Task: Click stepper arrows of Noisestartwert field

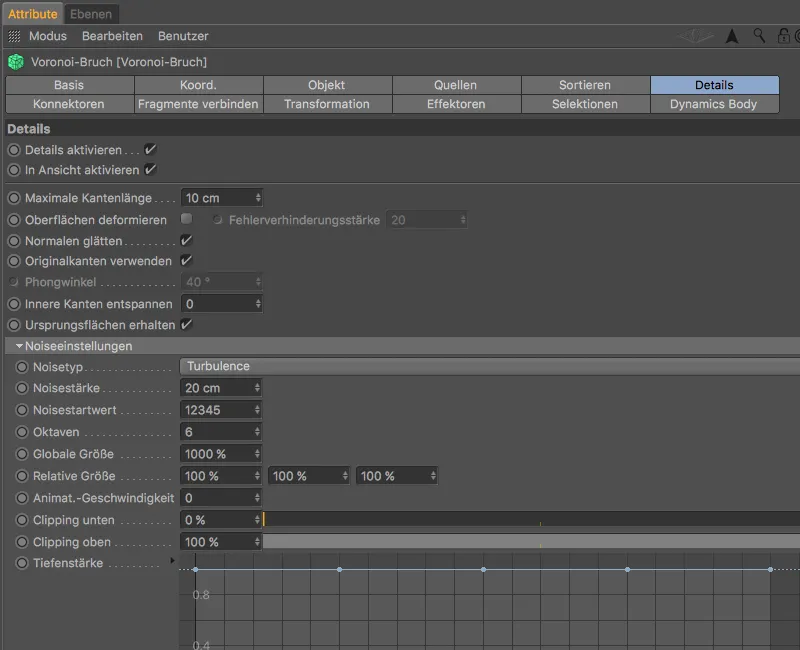Action: point(257,410)
